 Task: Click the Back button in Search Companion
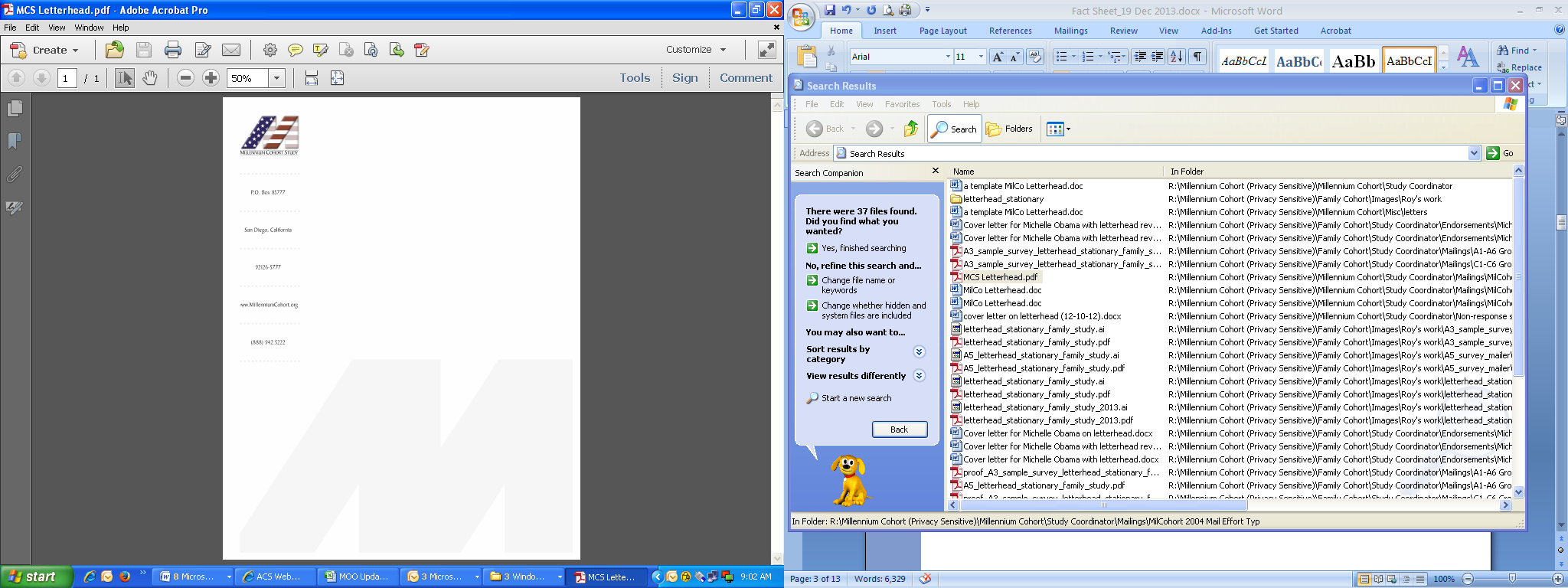point(900,430)
